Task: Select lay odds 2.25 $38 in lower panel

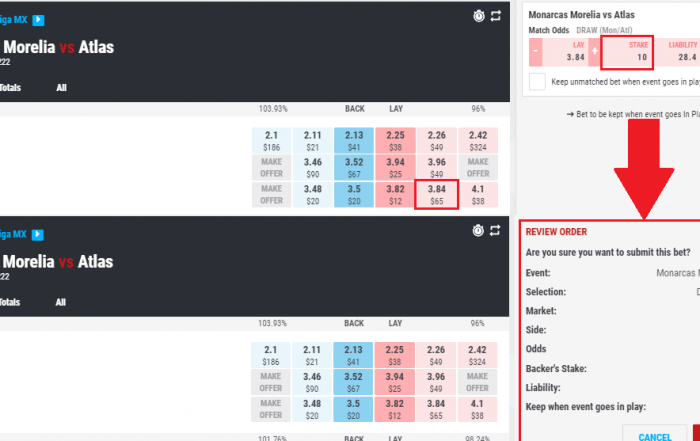Action: [x=394, y=355]
